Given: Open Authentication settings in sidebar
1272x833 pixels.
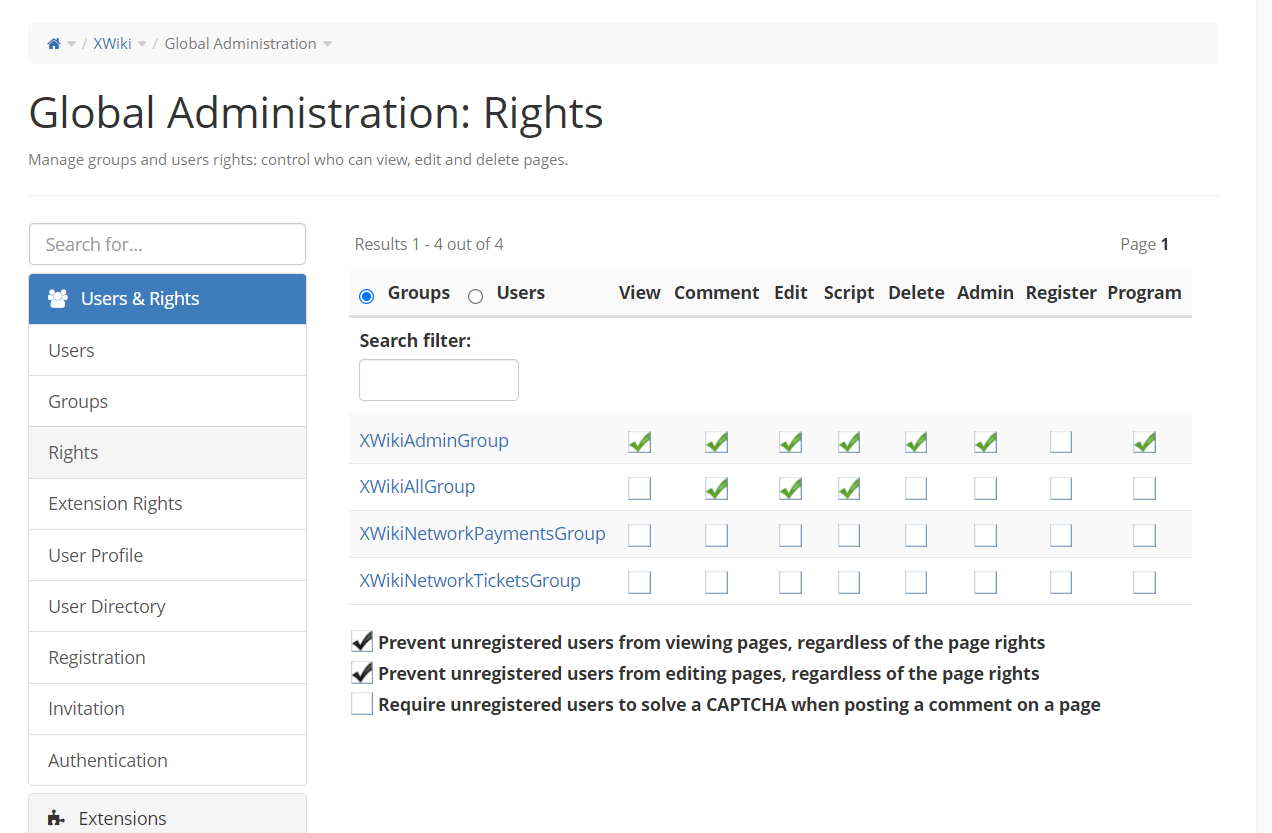Looking at the screenshot, I should (x=167, y=760).
